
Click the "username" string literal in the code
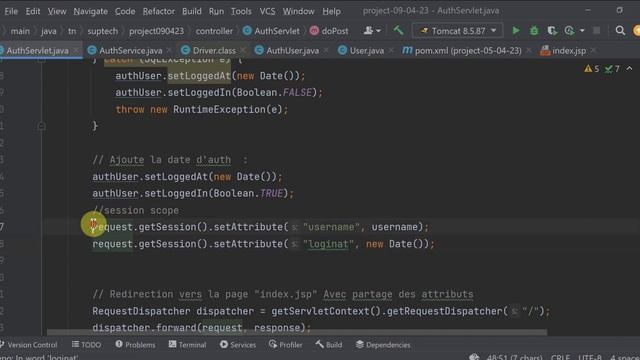pyautogui.click(x=331, y=227)
